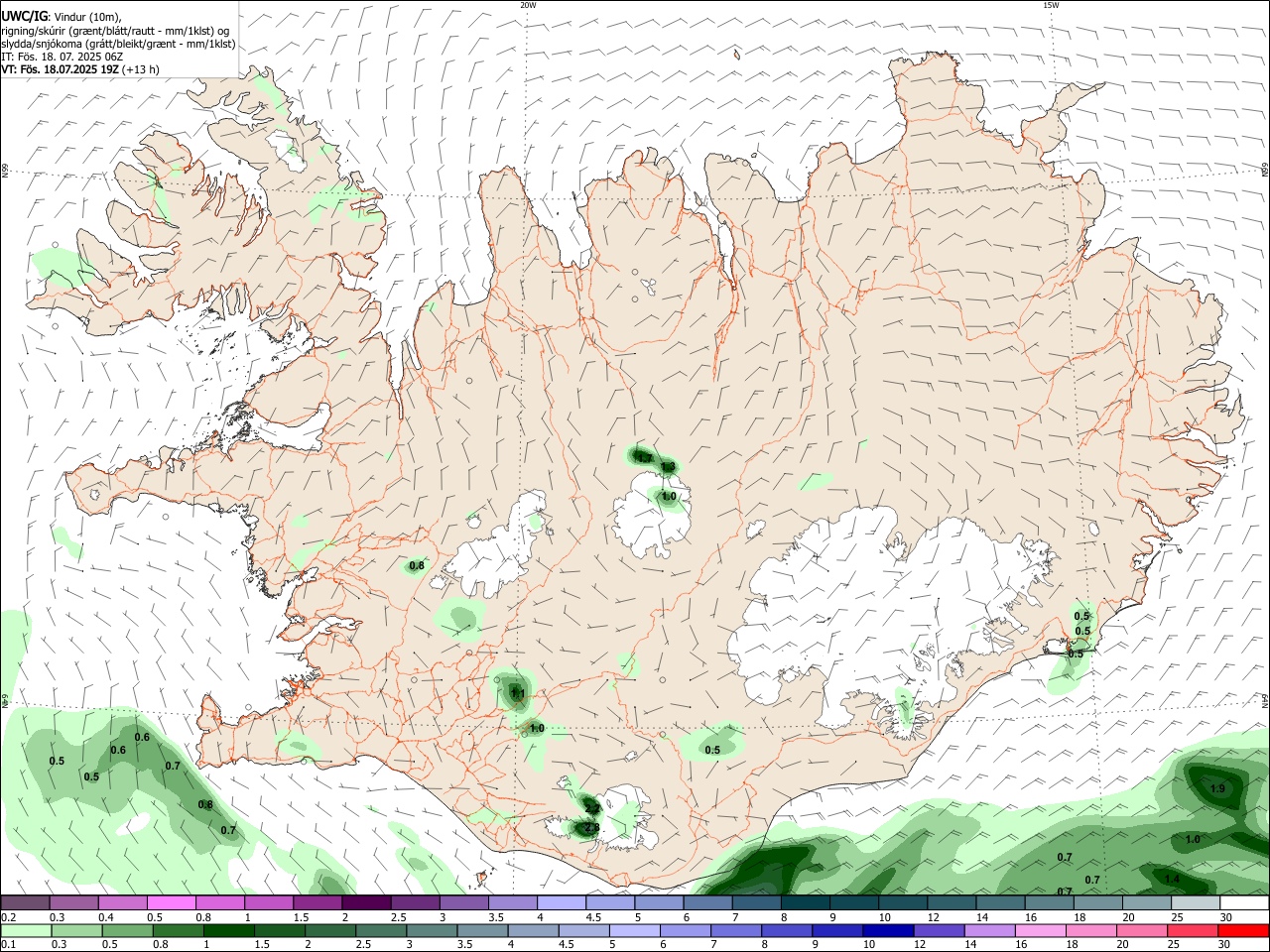Click the white 30 mm sleet/snow swatch
1270x952 pixels.
tap(1244, 902)
